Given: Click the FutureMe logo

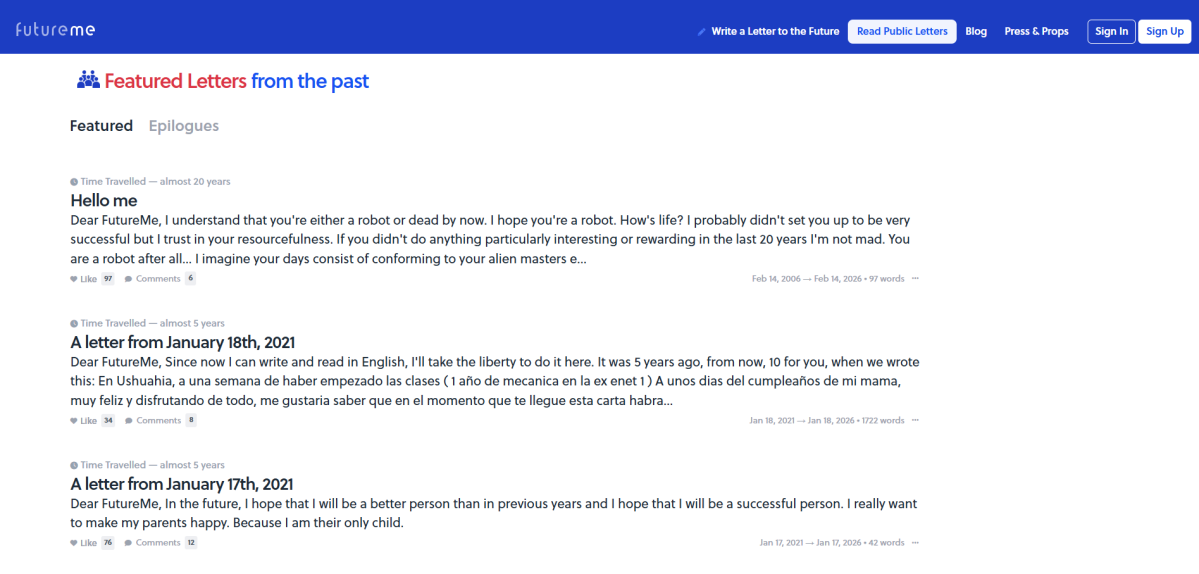Looking at the screenshot, I should (x=55, y=30).
